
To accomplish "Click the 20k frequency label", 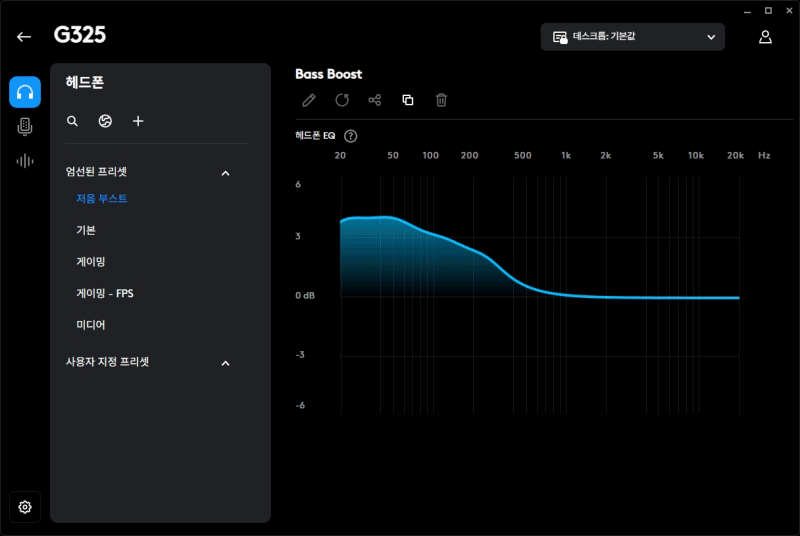I will pyautogui.click(x=735, y=156).
